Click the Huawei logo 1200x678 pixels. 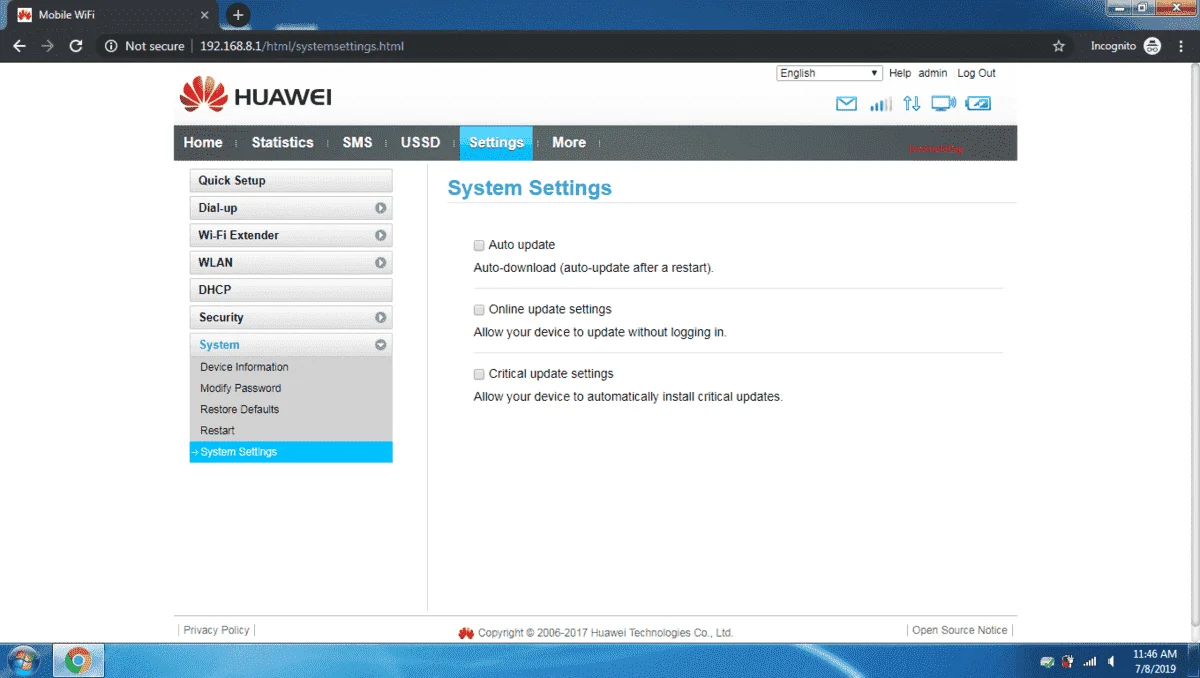256,96
